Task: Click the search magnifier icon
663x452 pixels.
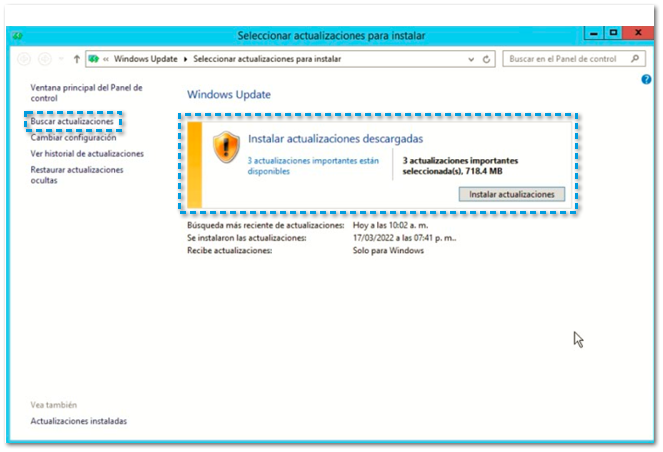Action: coord(635,58)
